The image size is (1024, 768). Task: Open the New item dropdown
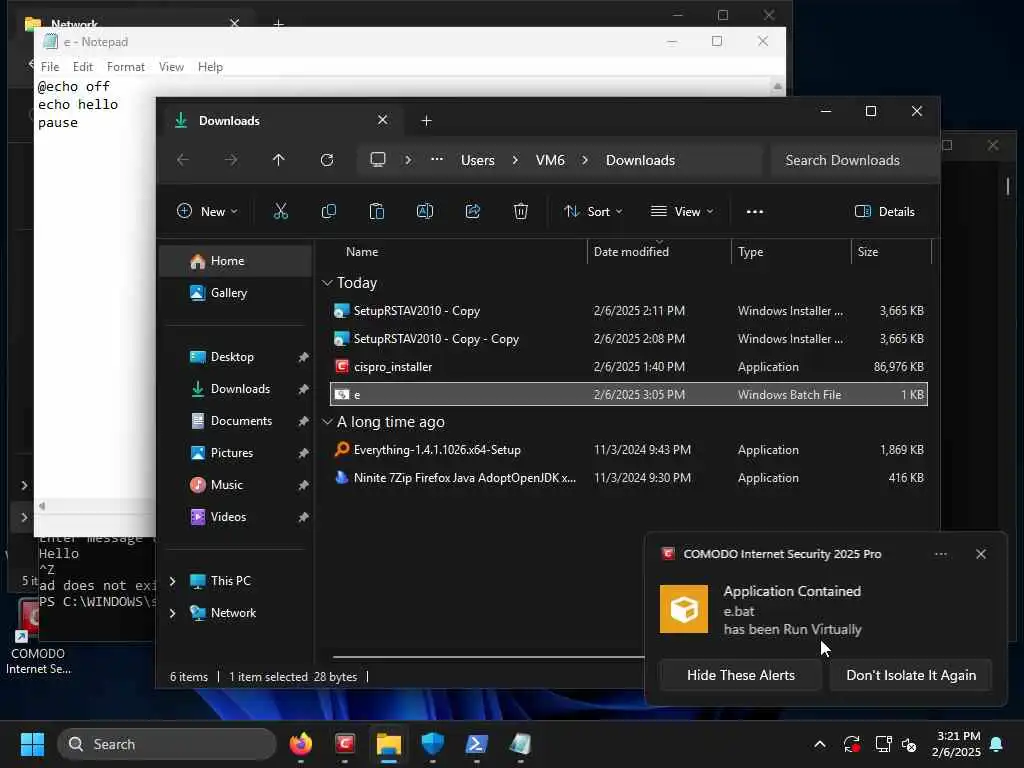(207, 212)
